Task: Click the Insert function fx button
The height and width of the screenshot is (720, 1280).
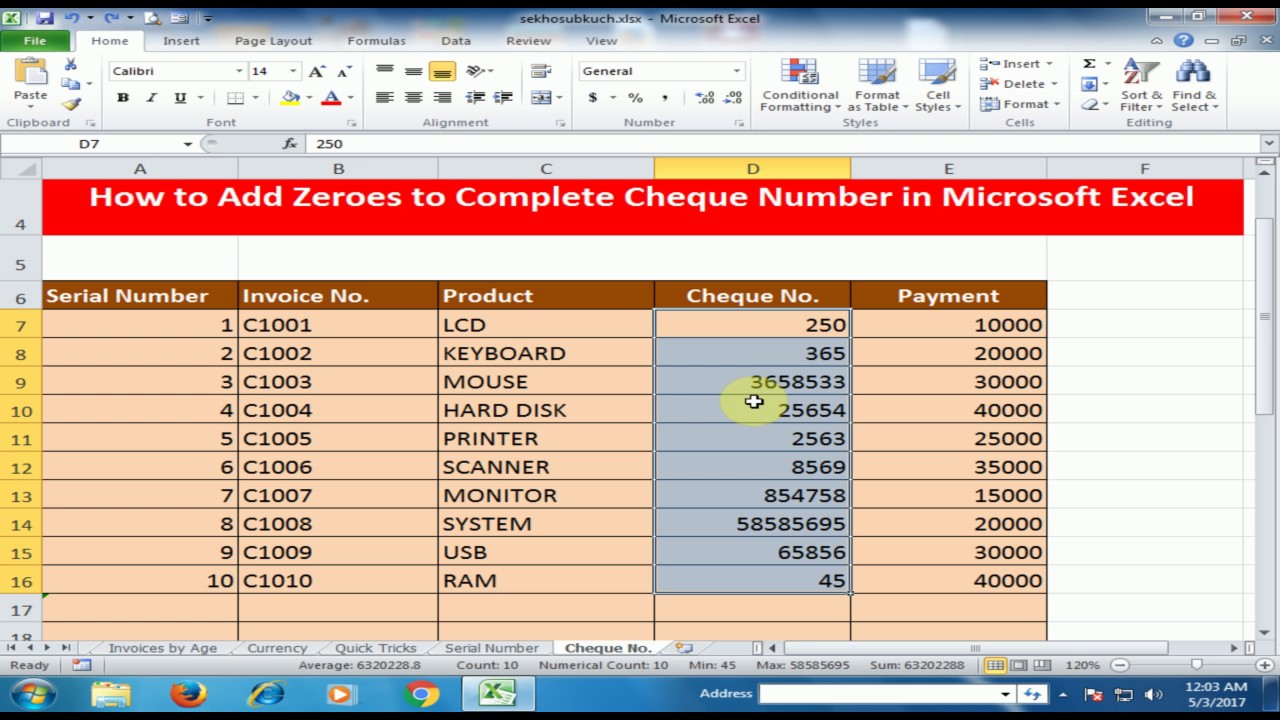Action: point(290,144)
